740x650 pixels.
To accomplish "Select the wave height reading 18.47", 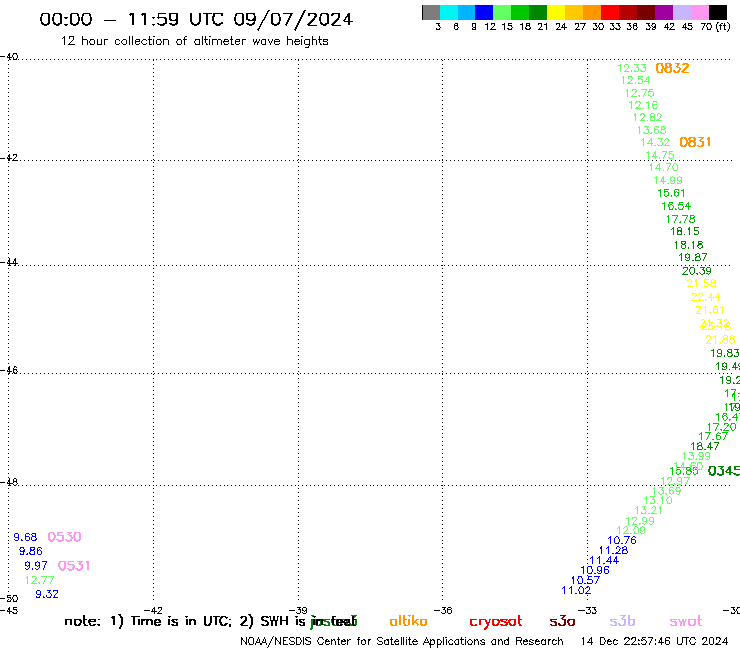I will pos(705,446).
